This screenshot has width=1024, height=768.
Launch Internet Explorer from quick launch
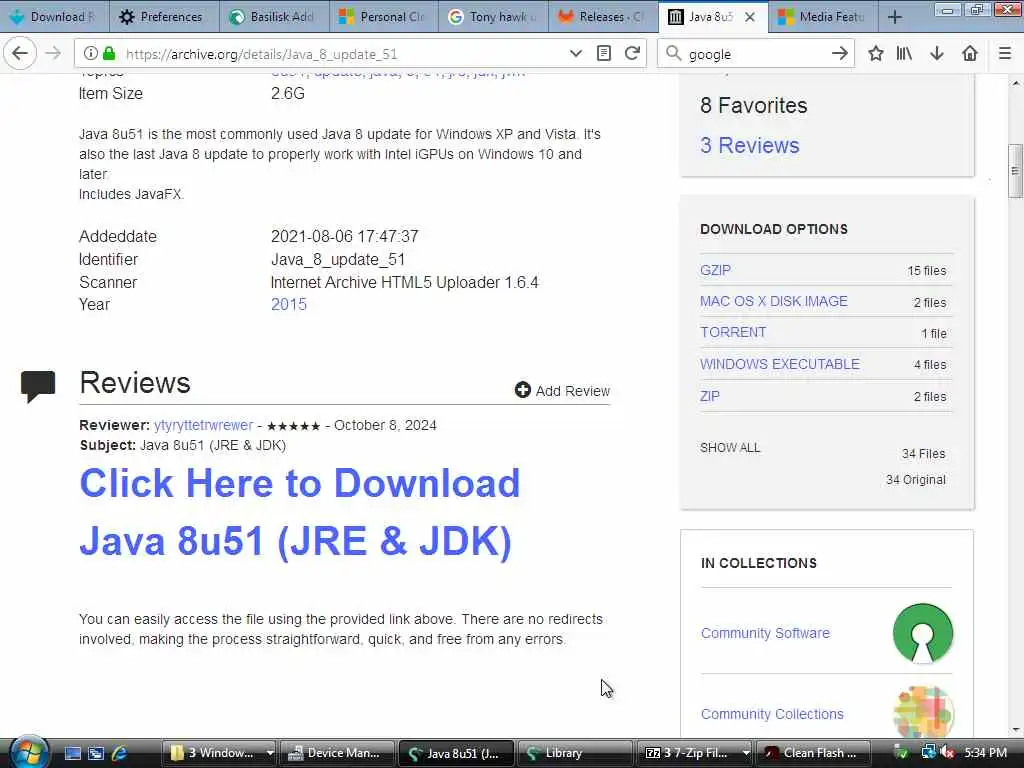120,754
